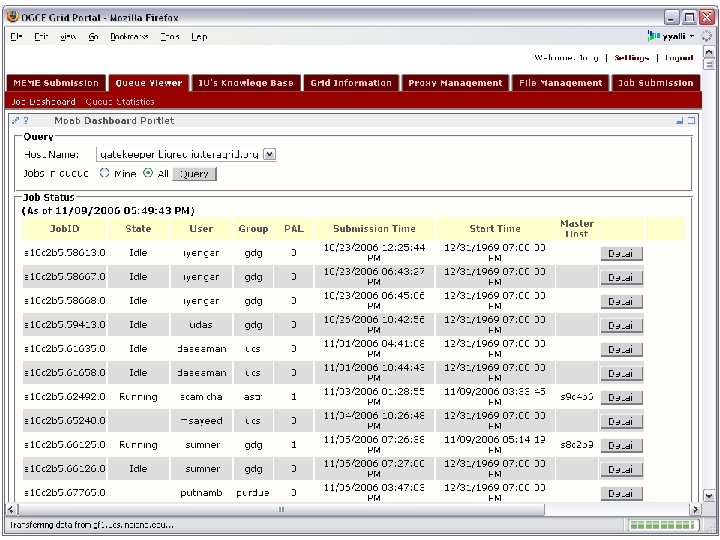Open the Host Name dropdown arrow

tap(270, 154)
